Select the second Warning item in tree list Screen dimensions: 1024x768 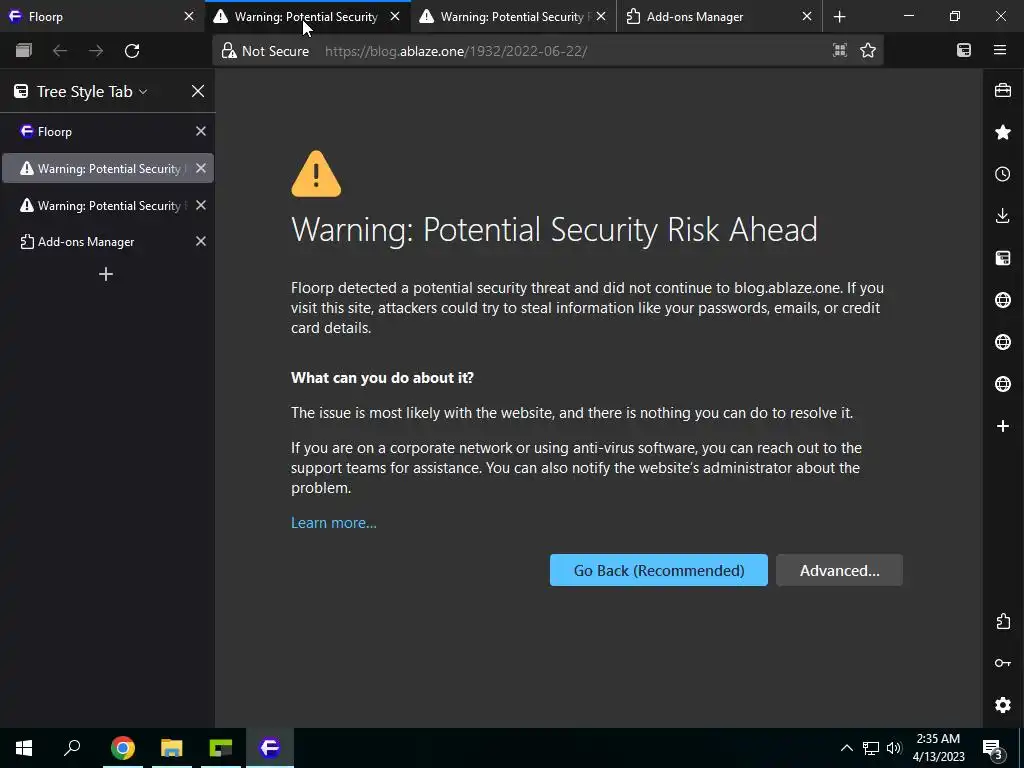point(108,205)
